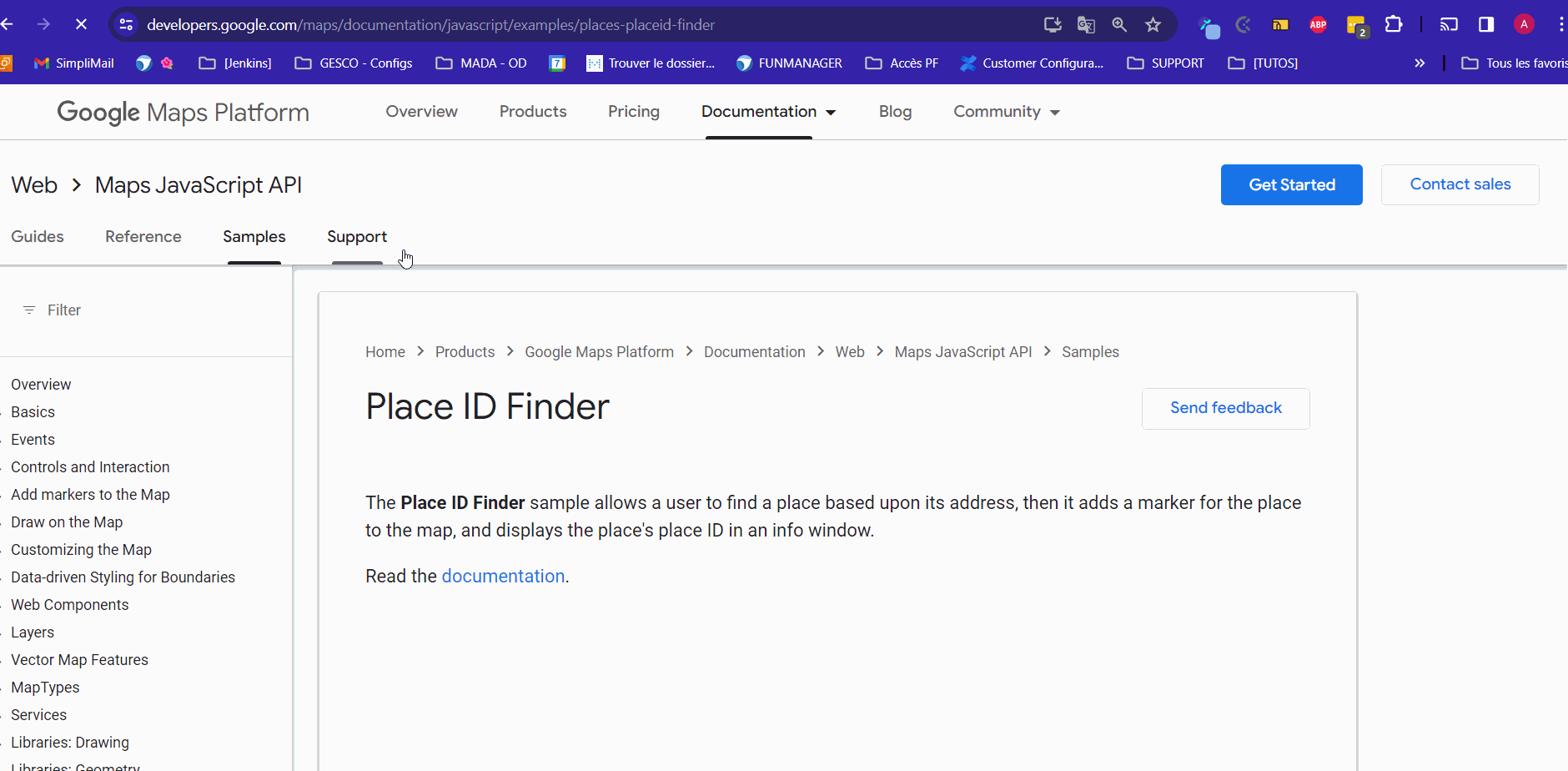Click the install app icon in address bar
Screen dimensions: 1568x771
1053,25
